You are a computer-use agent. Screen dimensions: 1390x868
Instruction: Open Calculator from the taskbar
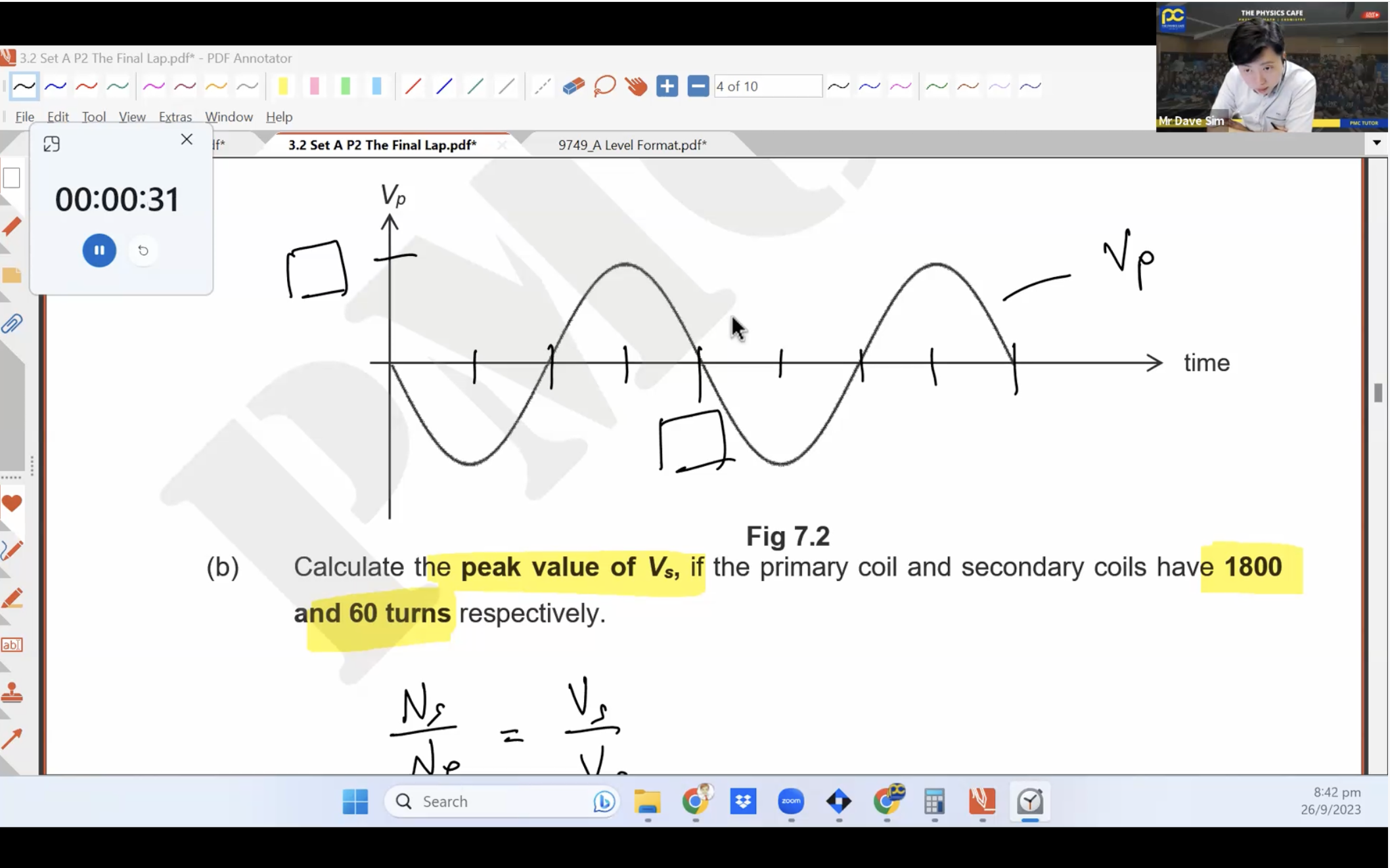934,802
